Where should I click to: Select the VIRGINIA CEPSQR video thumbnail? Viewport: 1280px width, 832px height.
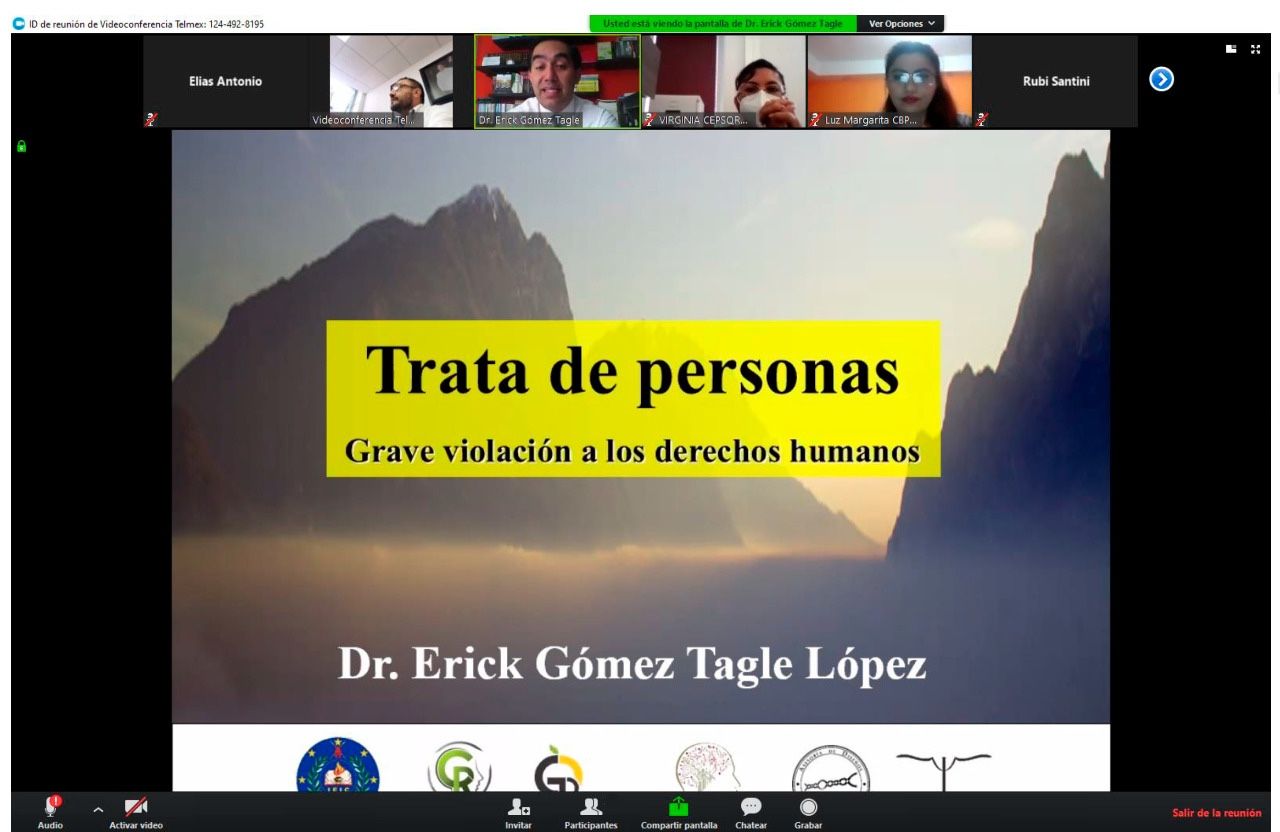723,81
